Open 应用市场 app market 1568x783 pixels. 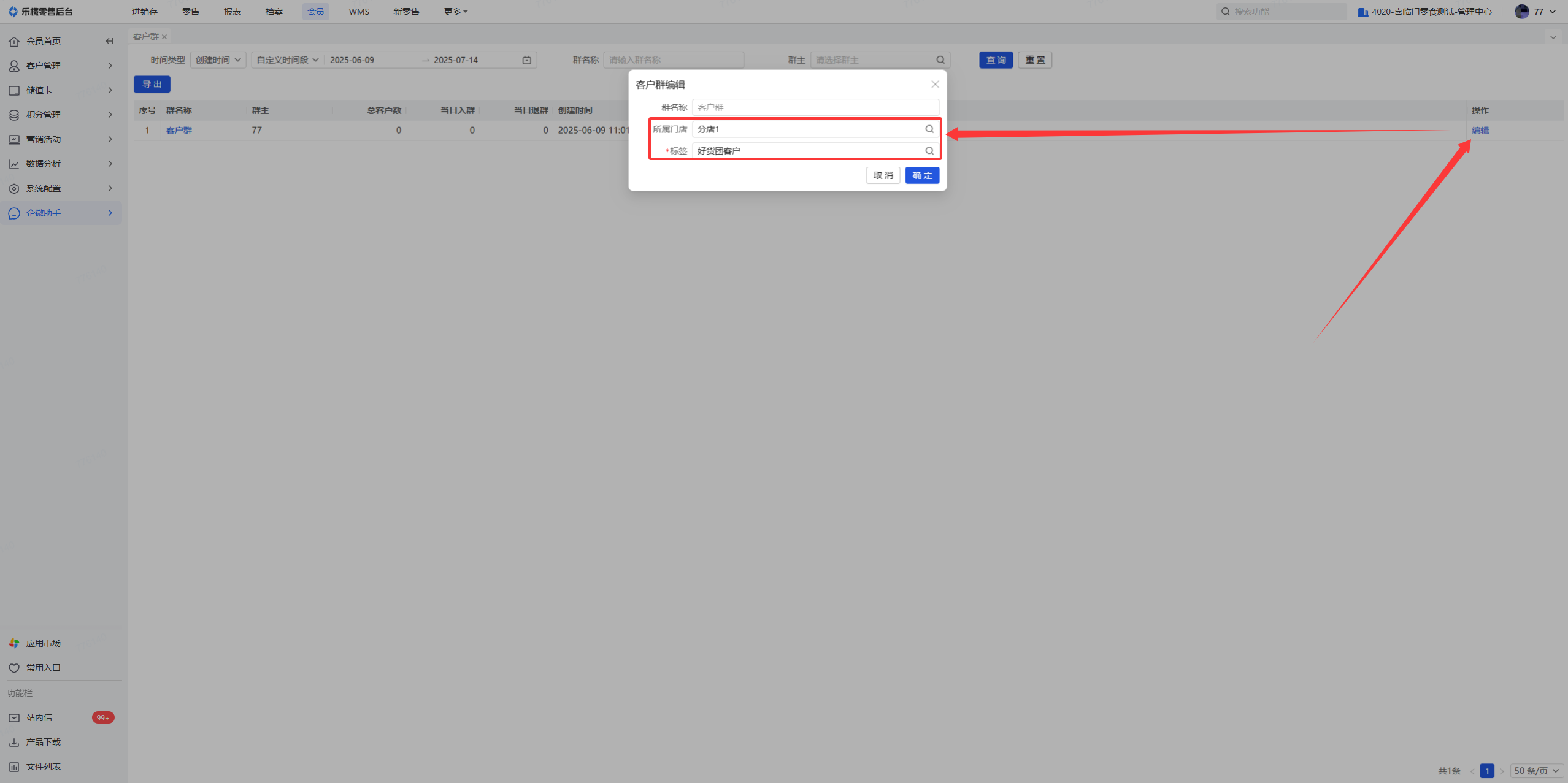point(43,643)
